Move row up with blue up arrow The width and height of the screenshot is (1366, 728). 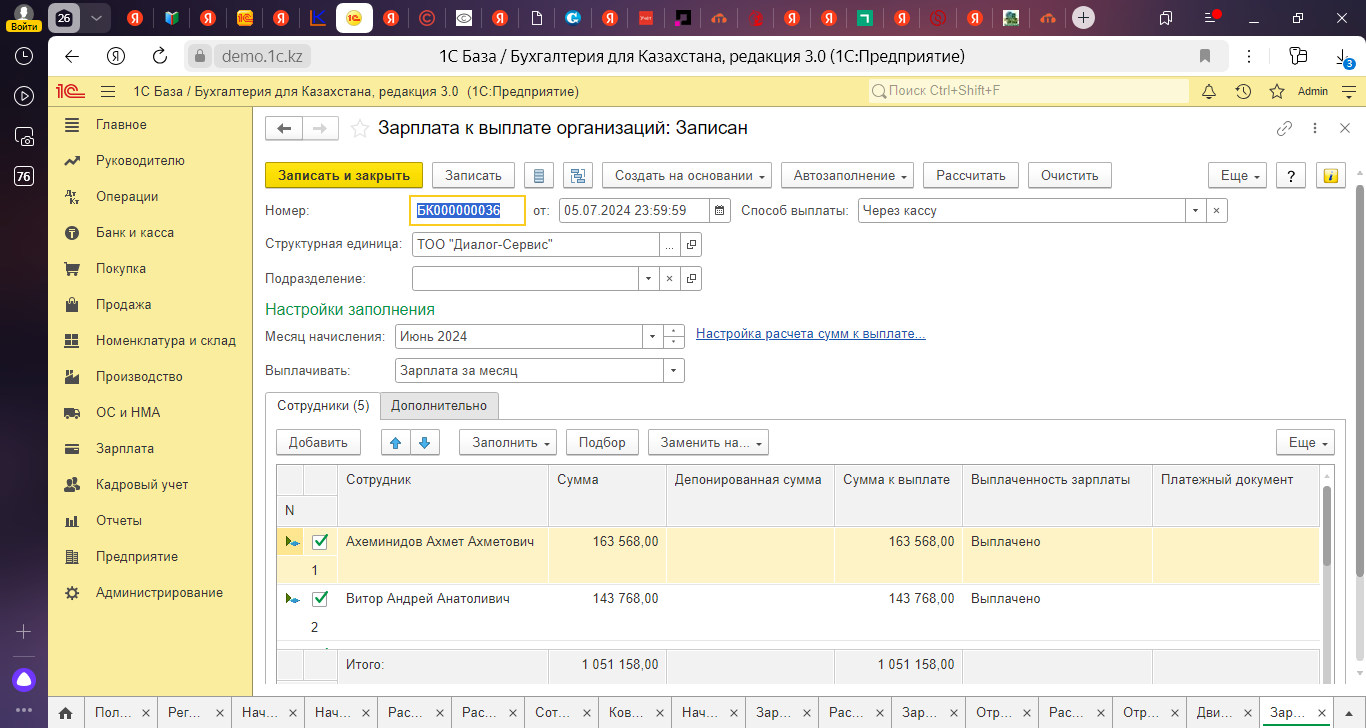coord(395,442)
